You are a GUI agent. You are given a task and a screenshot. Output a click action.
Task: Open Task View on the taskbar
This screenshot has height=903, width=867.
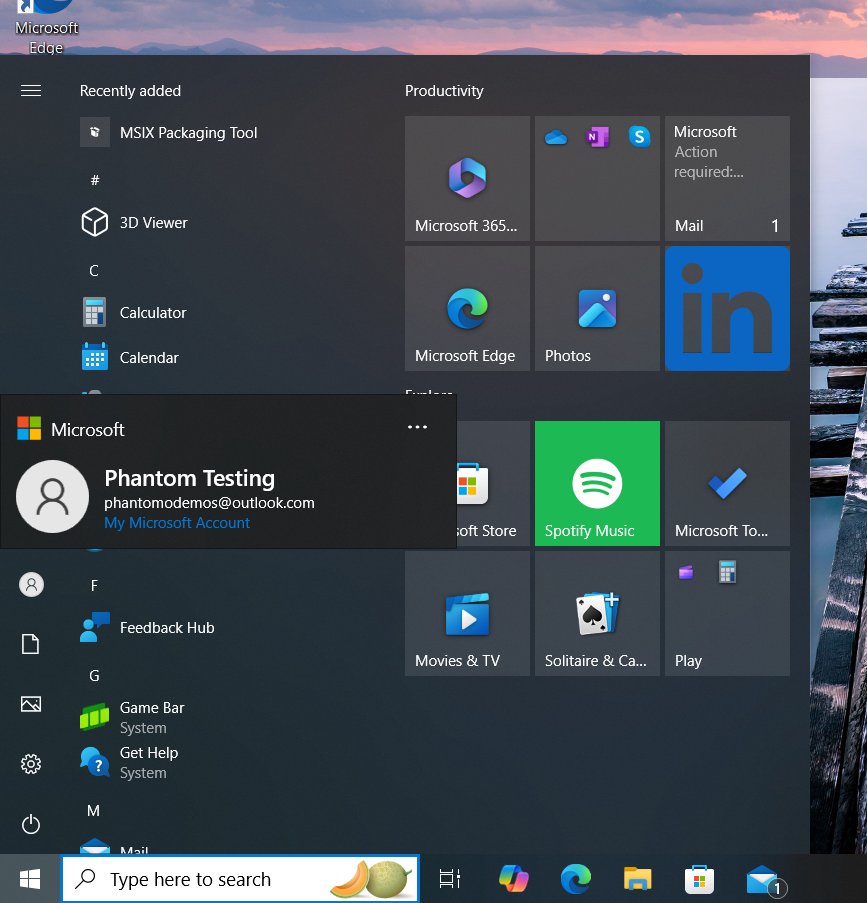(x=449, y=879)
